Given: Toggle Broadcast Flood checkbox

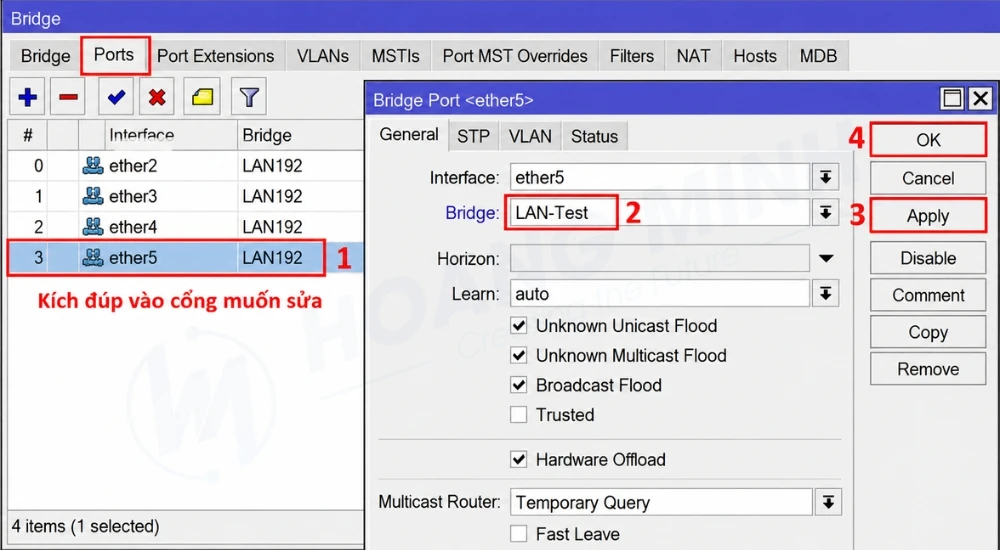Looking at the screenshot, I should pyautogui.click(x=518, y=385).
